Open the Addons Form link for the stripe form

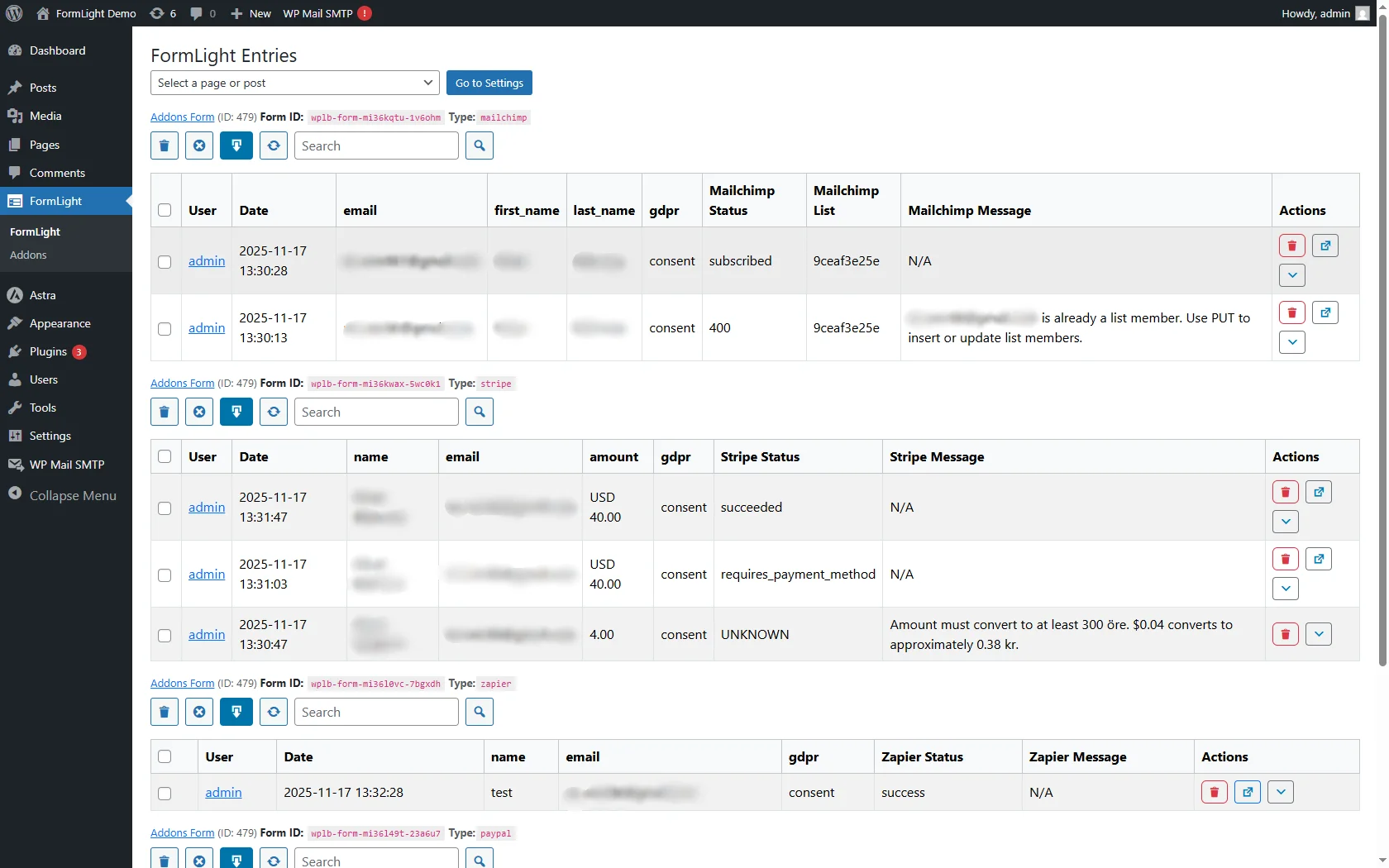pyautogui.click(x=182, y=384)
